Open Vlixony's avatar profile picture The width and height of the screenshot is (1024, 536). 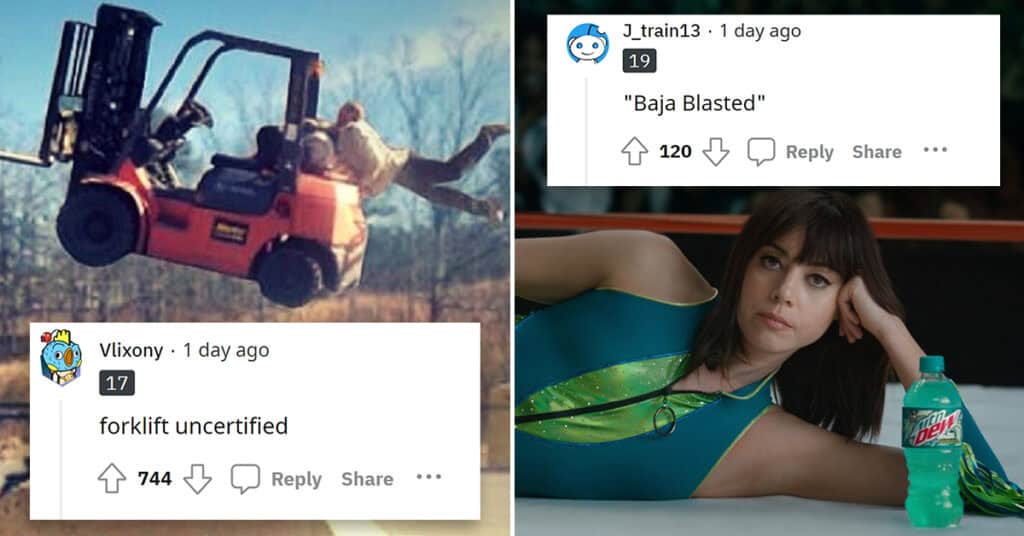click(61, 356)
